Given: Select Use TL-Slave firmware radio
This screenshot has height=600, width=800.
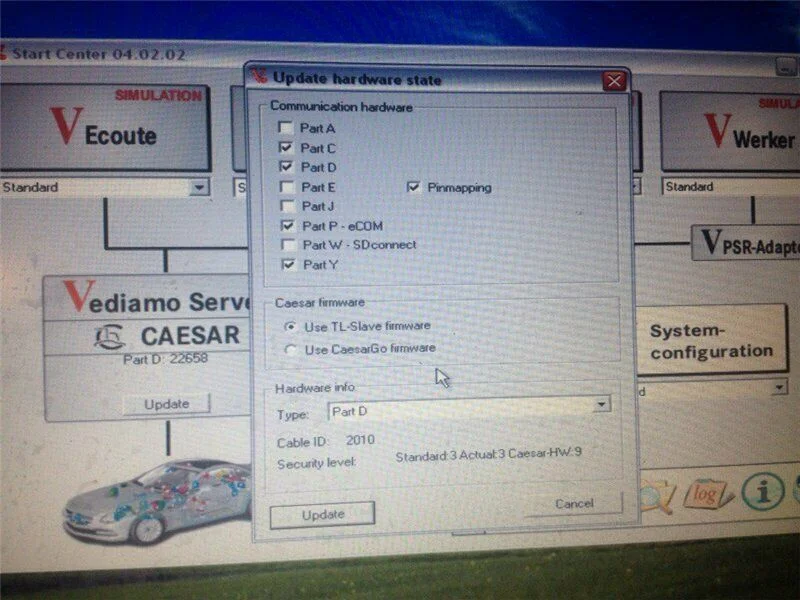Looking at the screenshot, I should click(290, 327).
